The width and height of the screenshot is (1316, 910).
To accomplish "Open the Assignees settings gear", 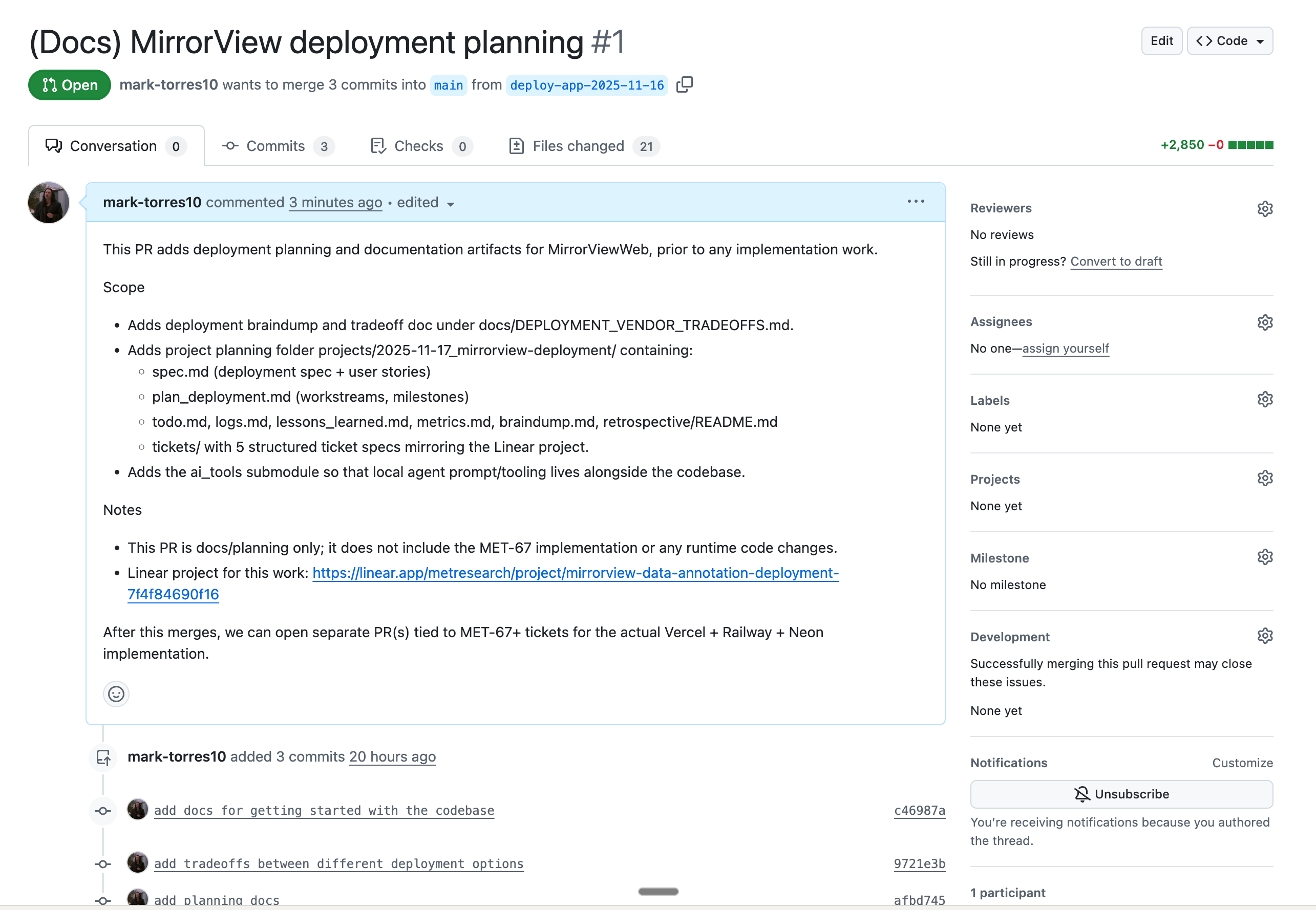I will [x=1265, y=322].
